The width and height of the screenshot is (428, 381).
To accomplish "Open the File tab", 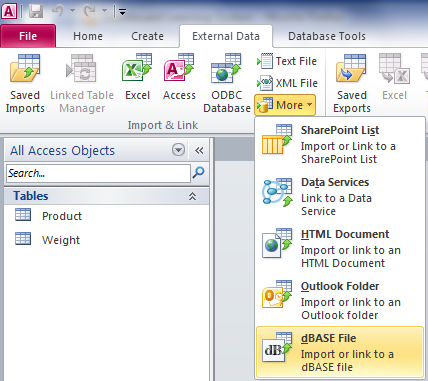I will [28, 36].
